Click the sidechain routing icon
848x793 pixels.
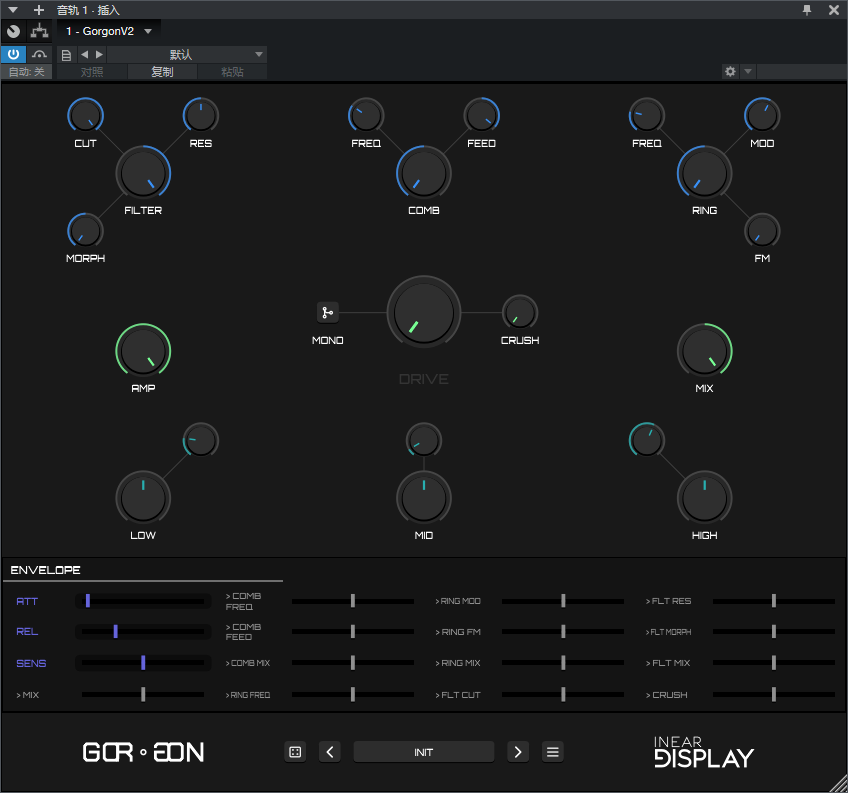pos(39,31)
